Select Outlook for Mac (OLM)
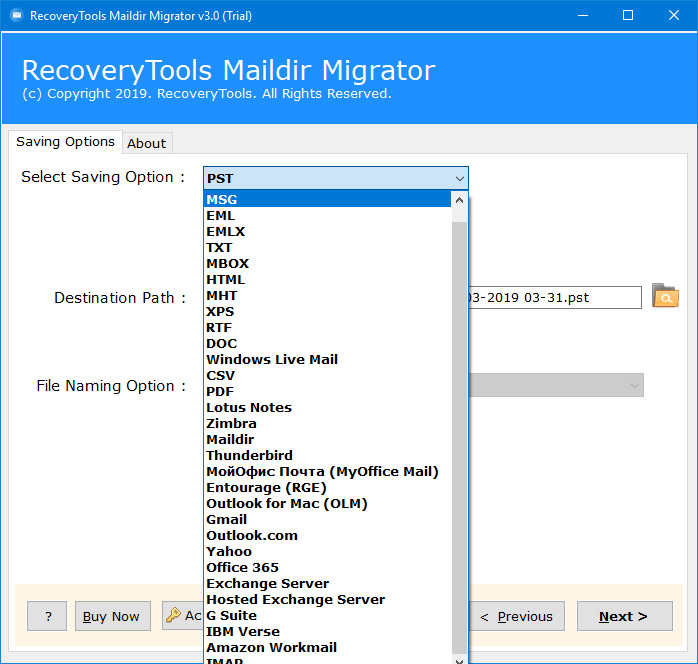Viewport: 698px width, 664px height. 328,504
